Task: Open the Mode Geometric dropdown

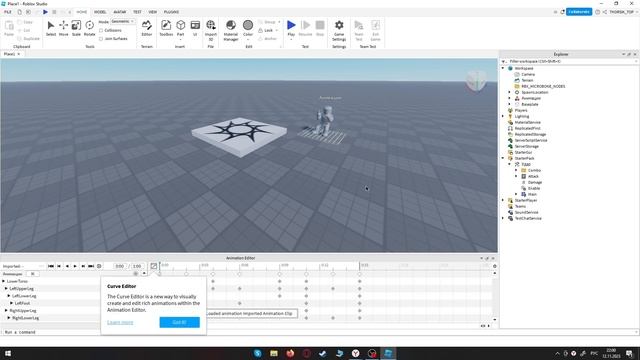Action: point(123,22)
